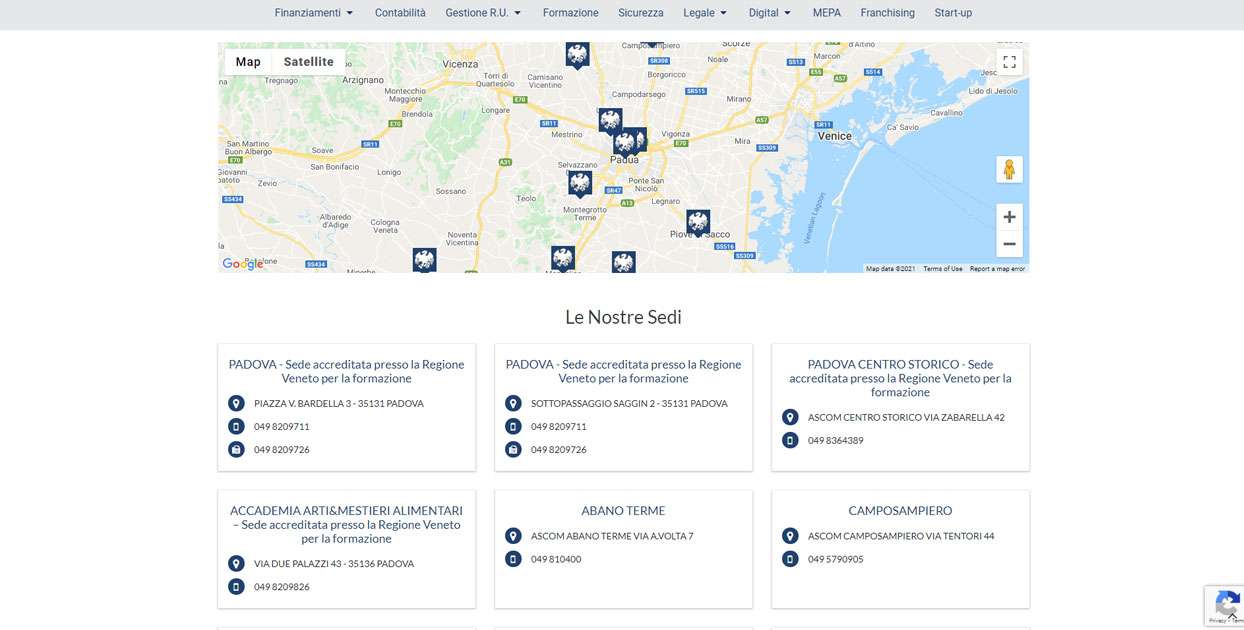Click the address SOTTOPASSAGGIO SAGGIN 2 - 35131 PADOVA
The image size is (1244, 630).
click(x=629, y=404)
